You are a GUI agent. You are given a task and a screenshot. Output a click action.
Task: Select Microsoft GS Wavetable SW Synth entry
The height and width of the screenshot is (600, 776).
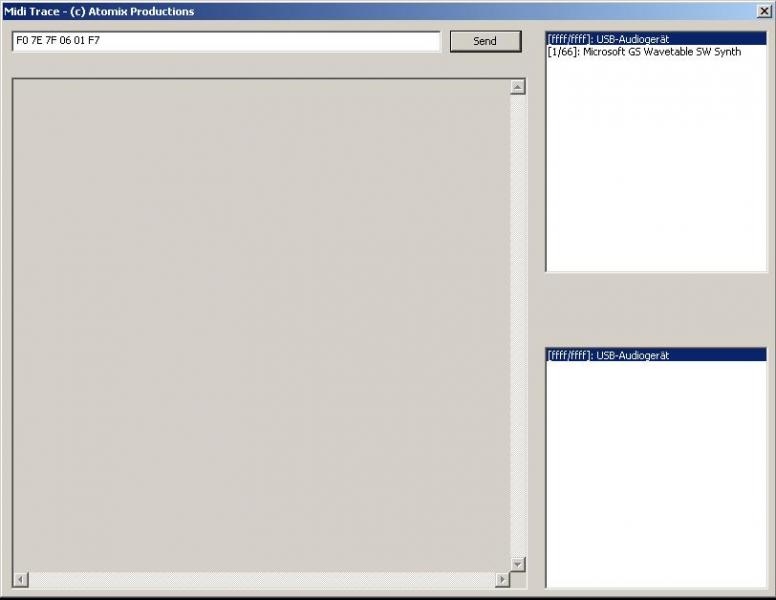click(x=656, y=52)
